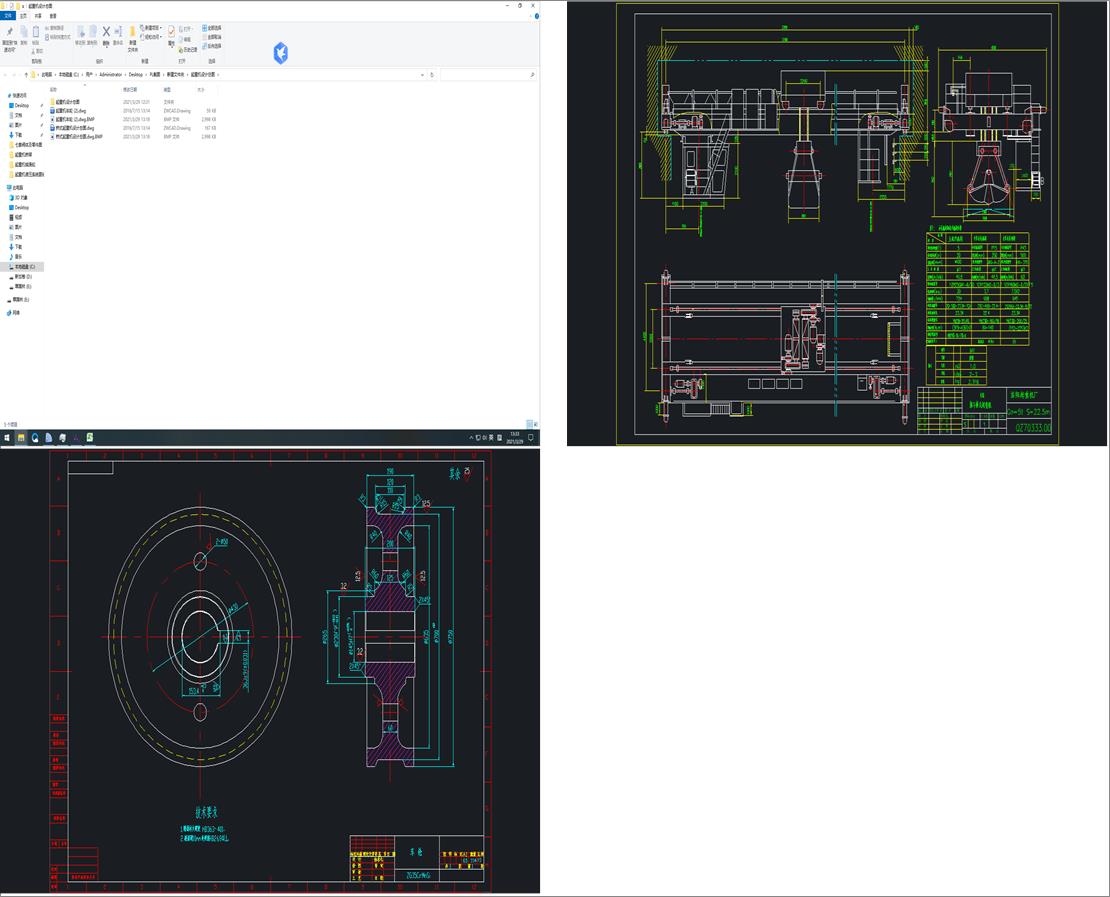Open the Windows Start button
1110x897 pixels.
(6, 438)
